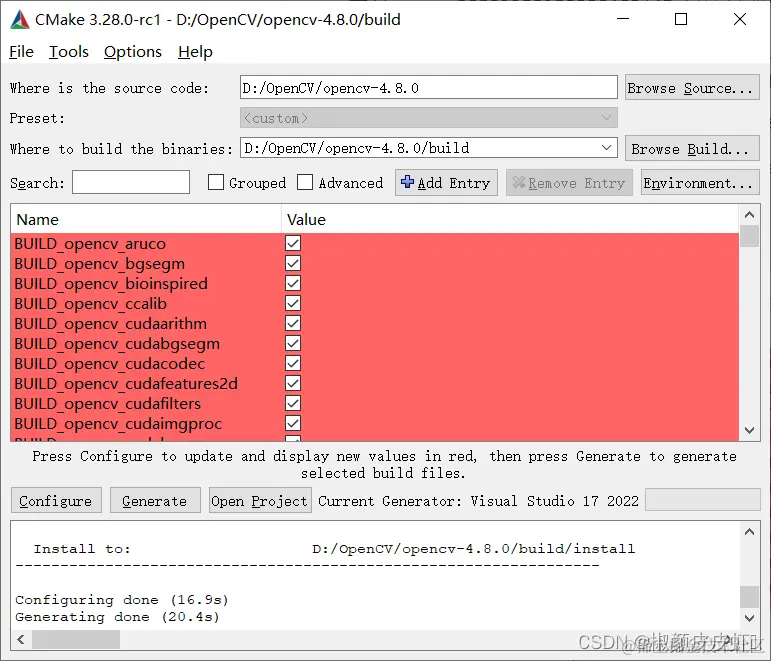Select the BUILD_opencv_cudabgsegm row name
771x661 pixels.
coord(117,344)
